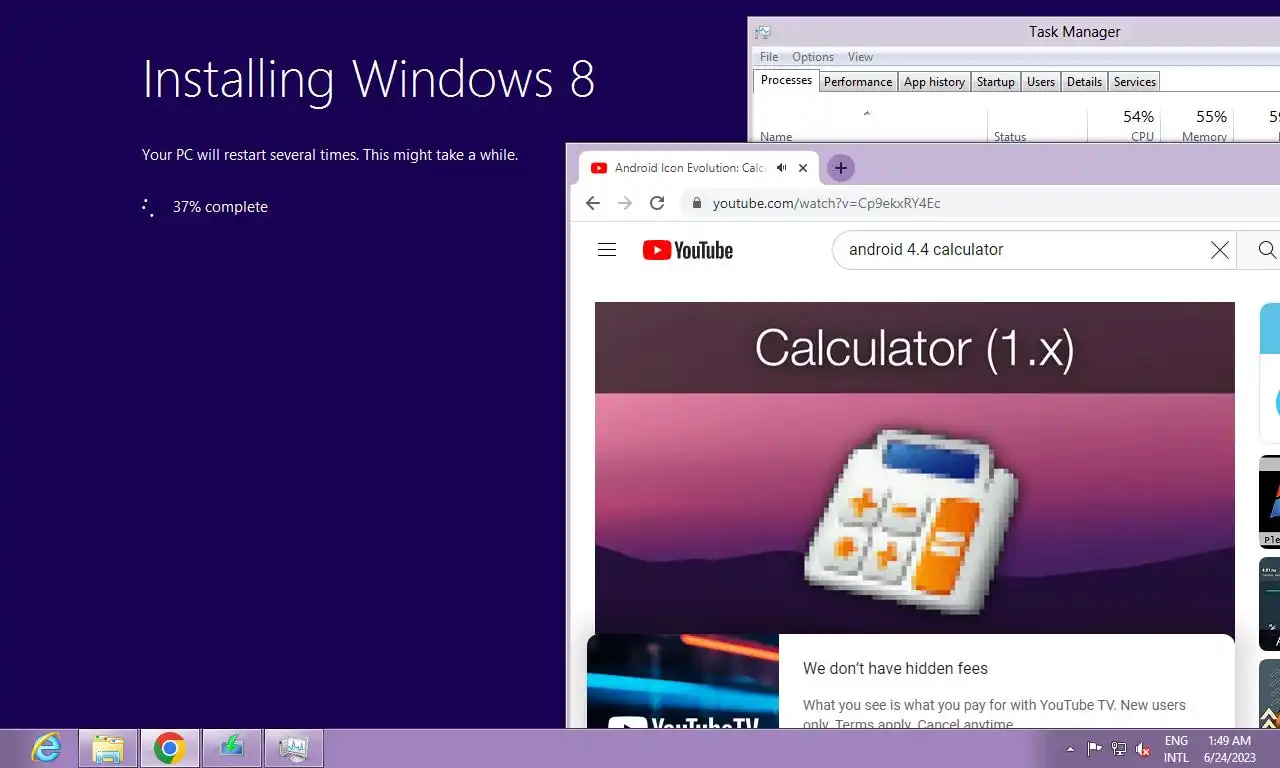Click the YouTube logo

(x=688, y=250)
